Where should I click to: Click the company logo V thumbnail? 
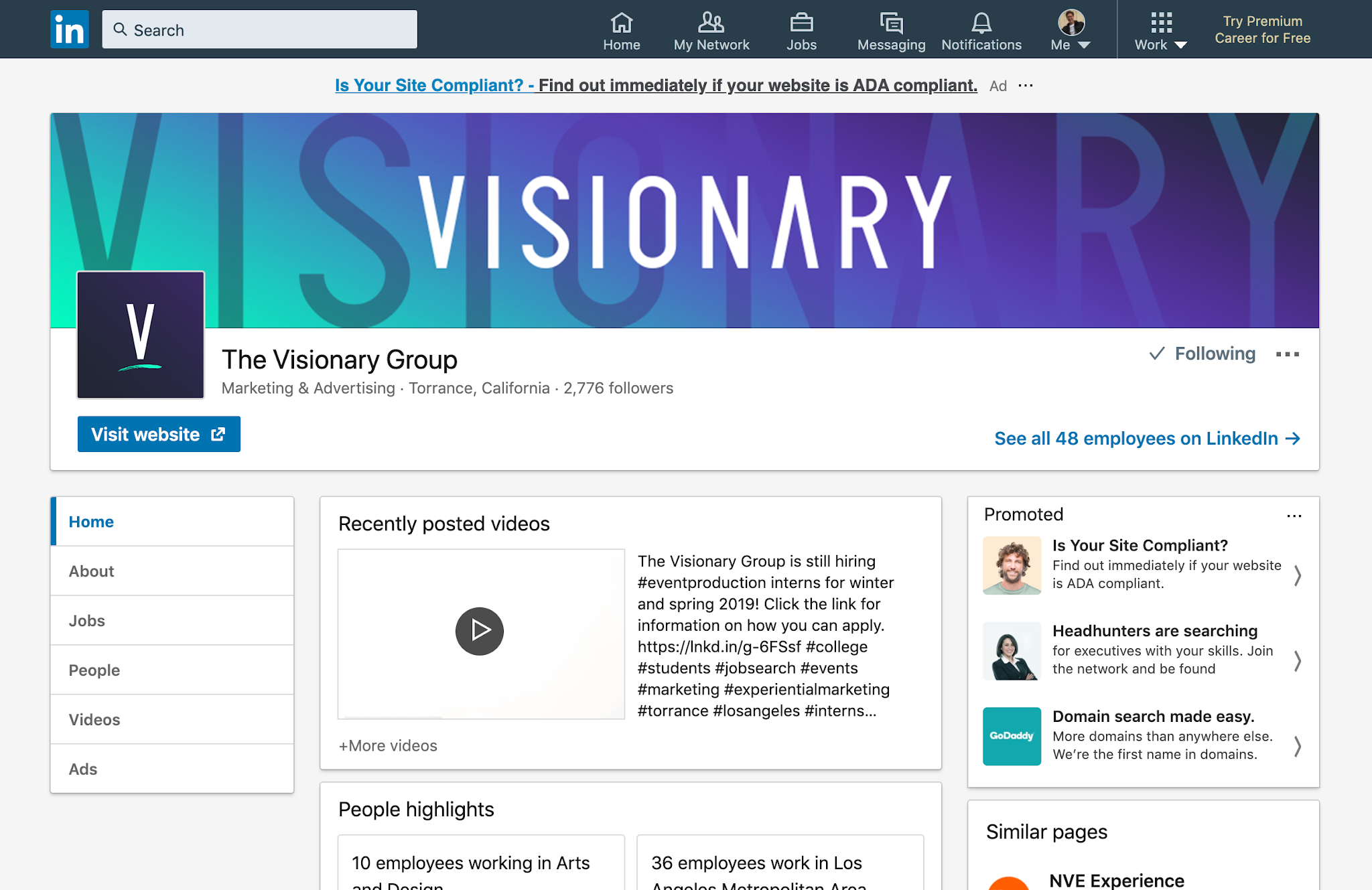(x=141, y=335)
